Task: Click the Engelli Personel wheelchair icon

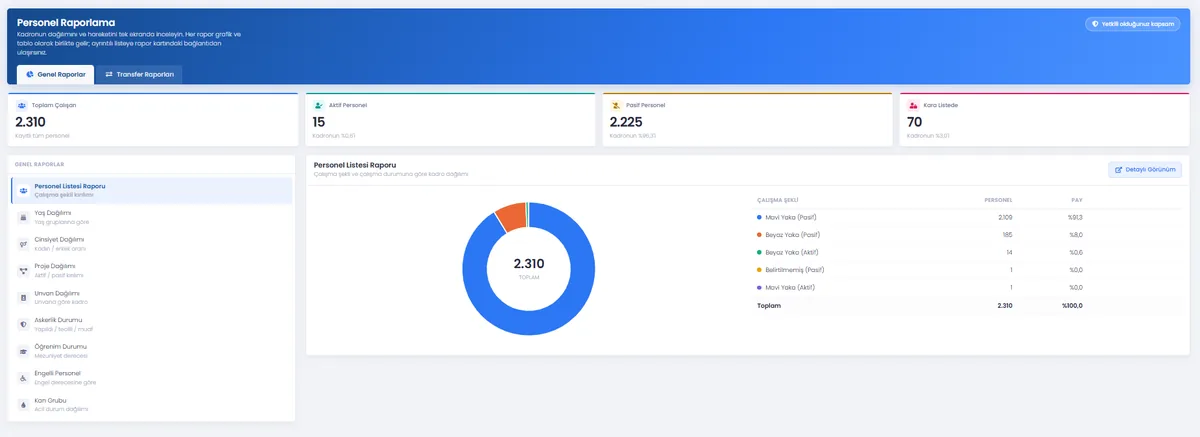Action: coord(23,378)
